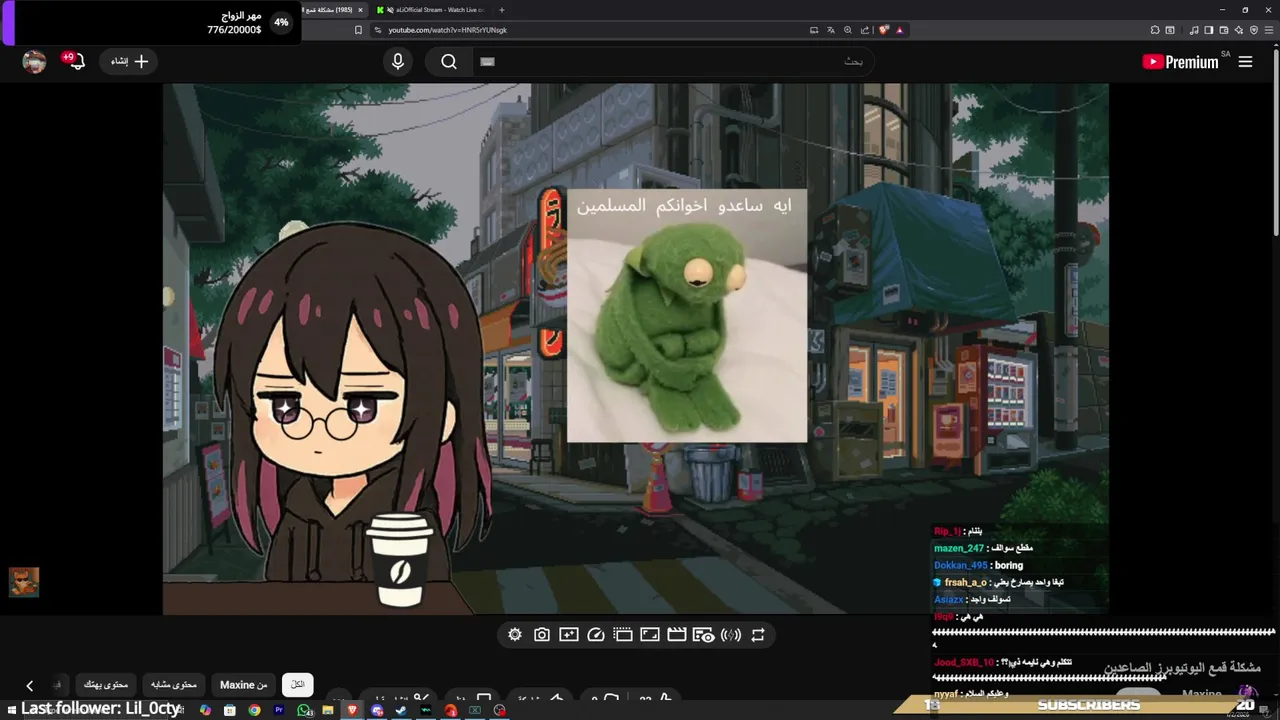Image resolution: width=1280 pixels, height=720 pixels.
Task: Click the Brave Shields lion icon
Action: 884,30
